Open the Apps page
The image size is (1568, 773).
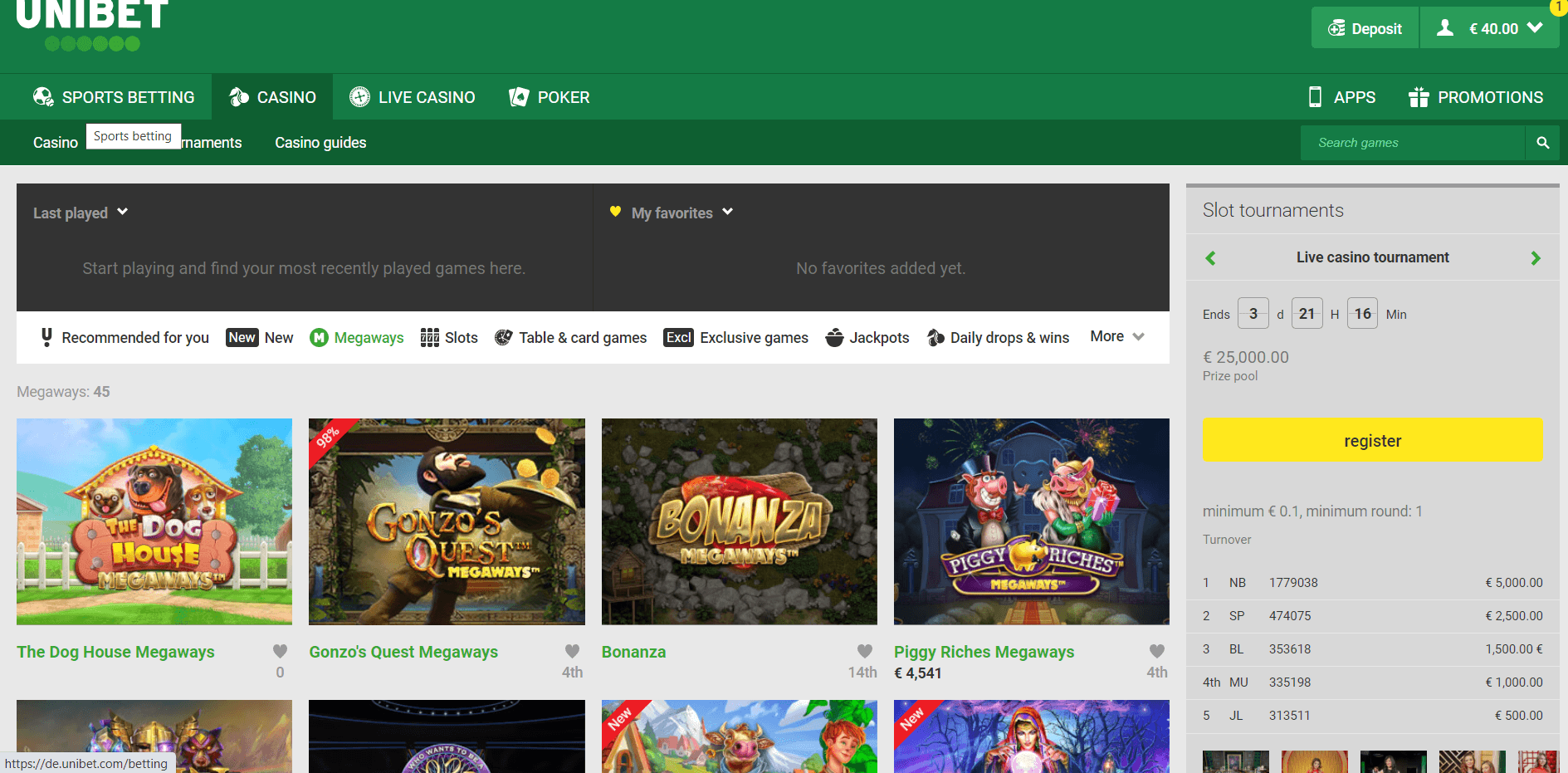pos(1342,97)
